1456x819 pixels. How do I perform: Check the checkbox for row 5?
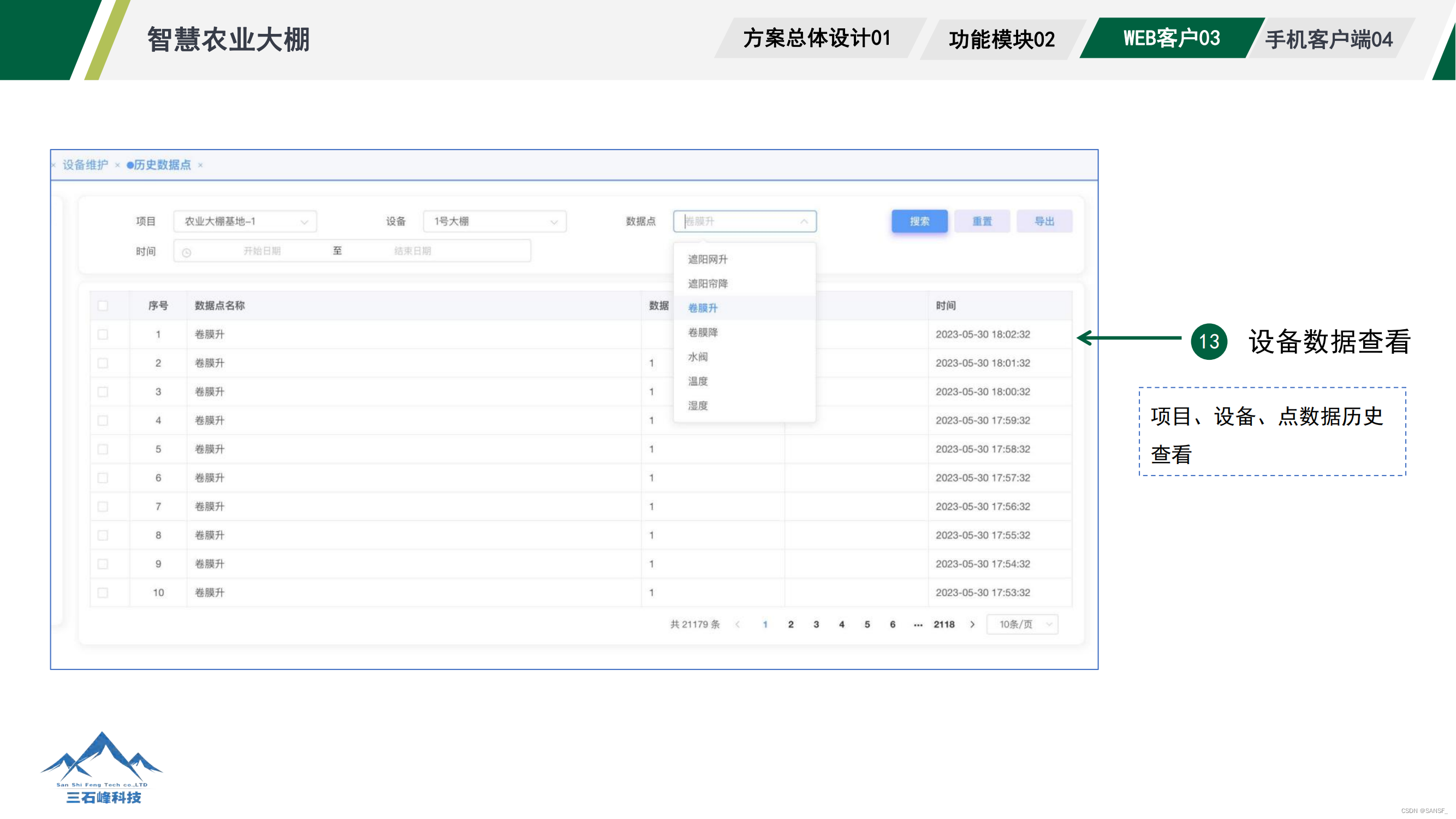pyautogui.click(x=103, y=449)
